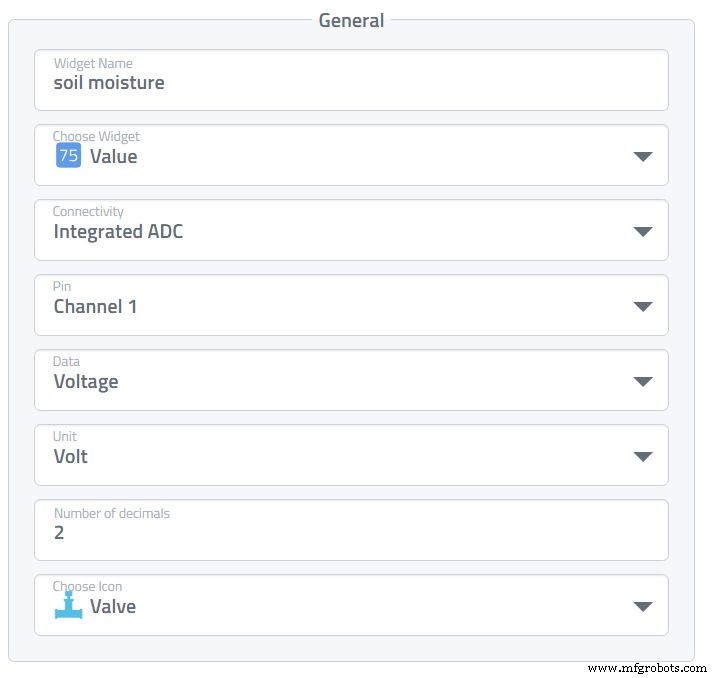Open the Choose Icon dropdown arrow
This screenshot has width=717, height=678.
tap(643, 607)
